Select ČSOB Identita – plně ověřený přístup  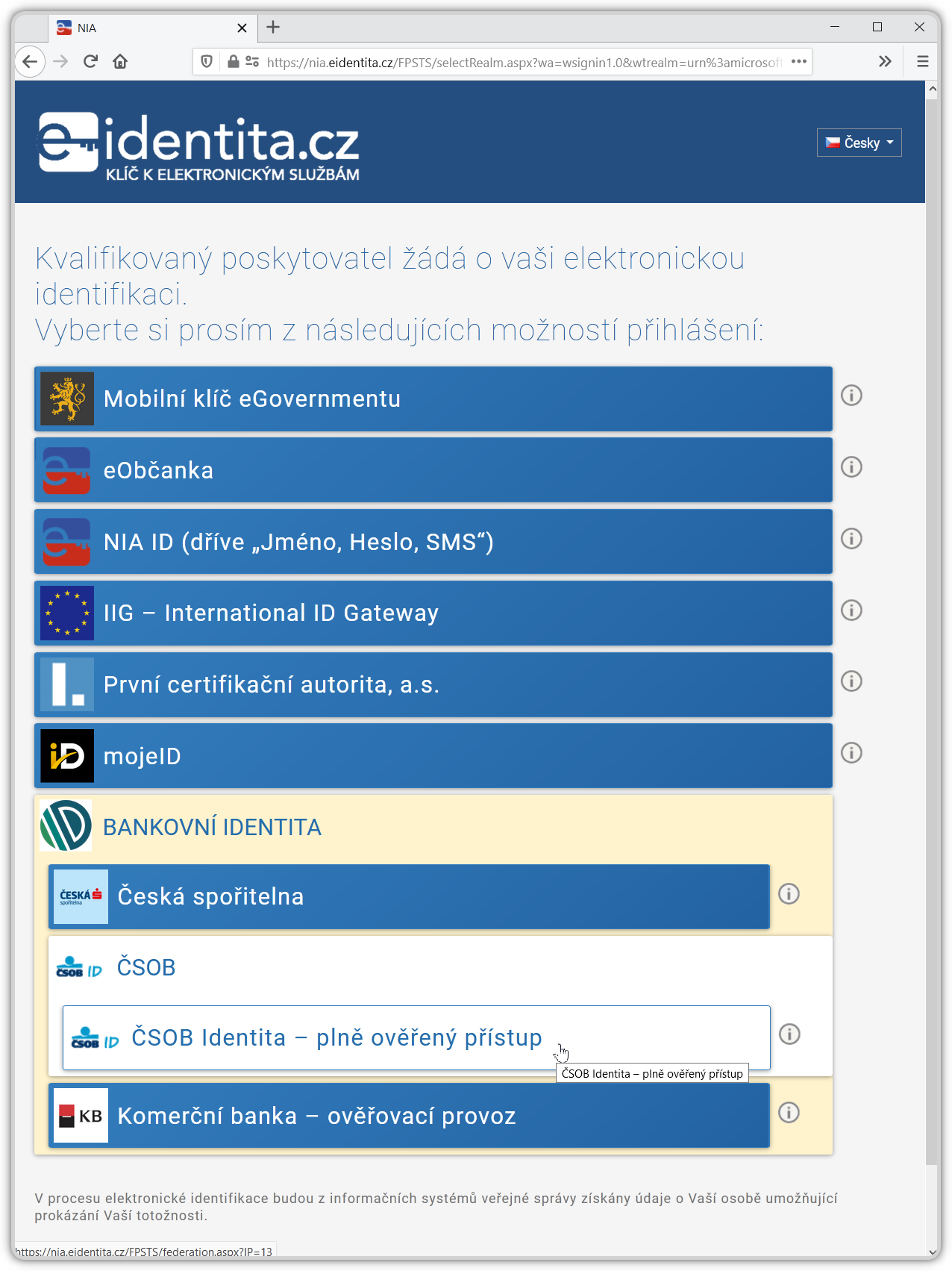pyautogui.click(x=416, y=1037)
